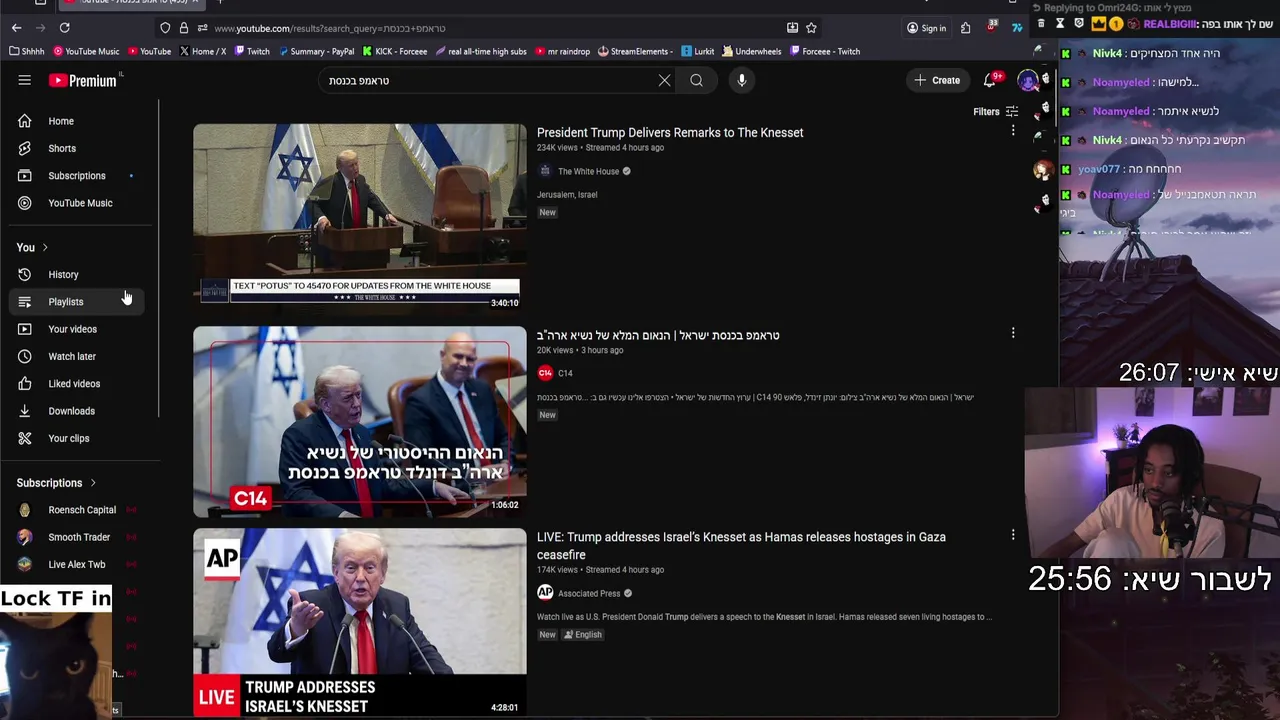
Task: Expand the You section chevron
Action: coord(45,248)
